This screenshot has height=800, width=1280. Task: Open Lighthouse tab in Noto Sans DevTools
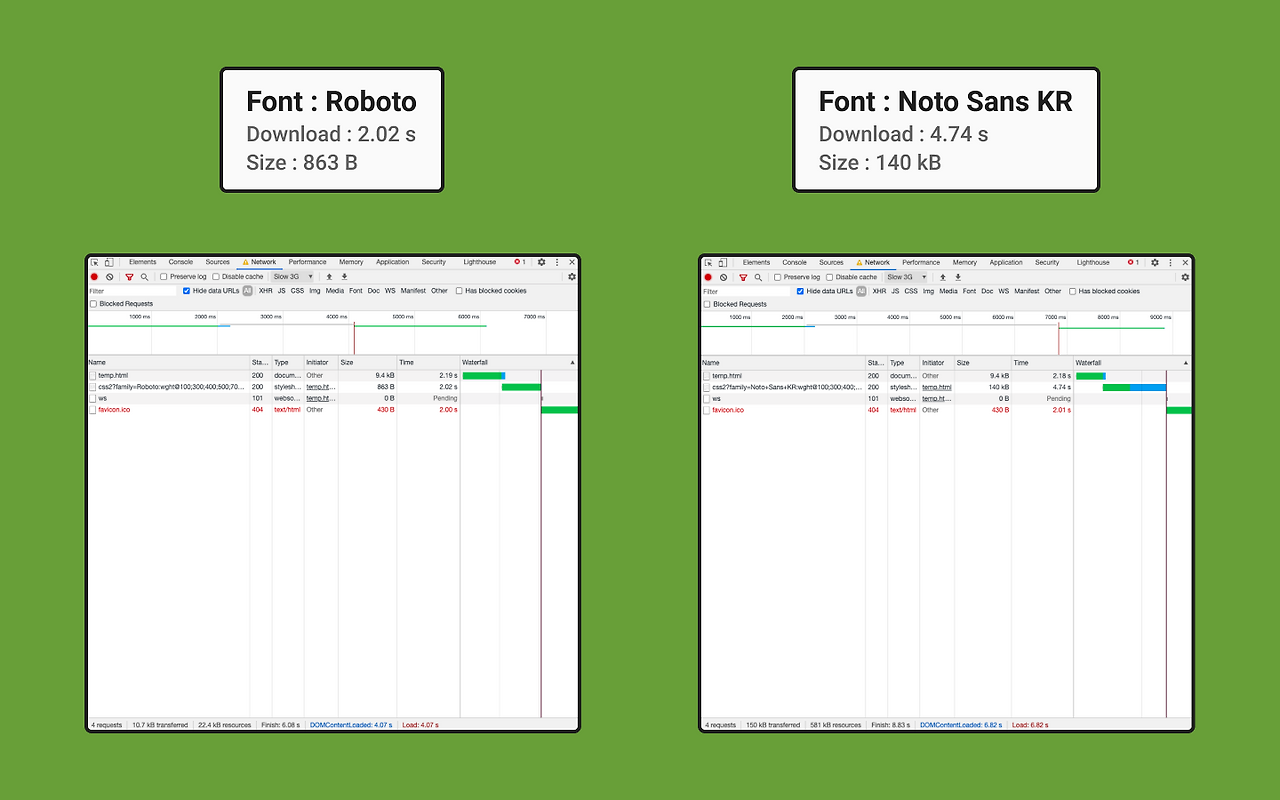(x=1093, y=263)
